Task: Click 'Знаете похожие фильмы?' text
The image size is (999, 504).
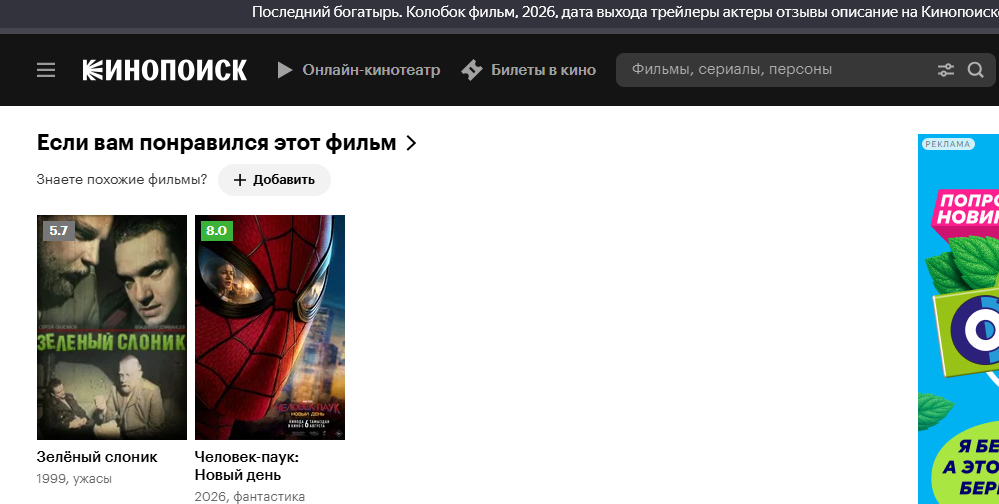Action: [x=122, y=180]
